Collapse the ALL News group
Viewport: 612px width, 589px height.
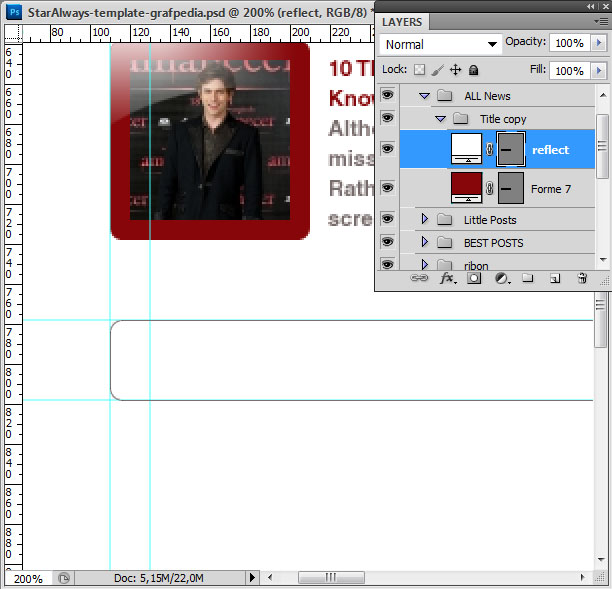point(424,96)
